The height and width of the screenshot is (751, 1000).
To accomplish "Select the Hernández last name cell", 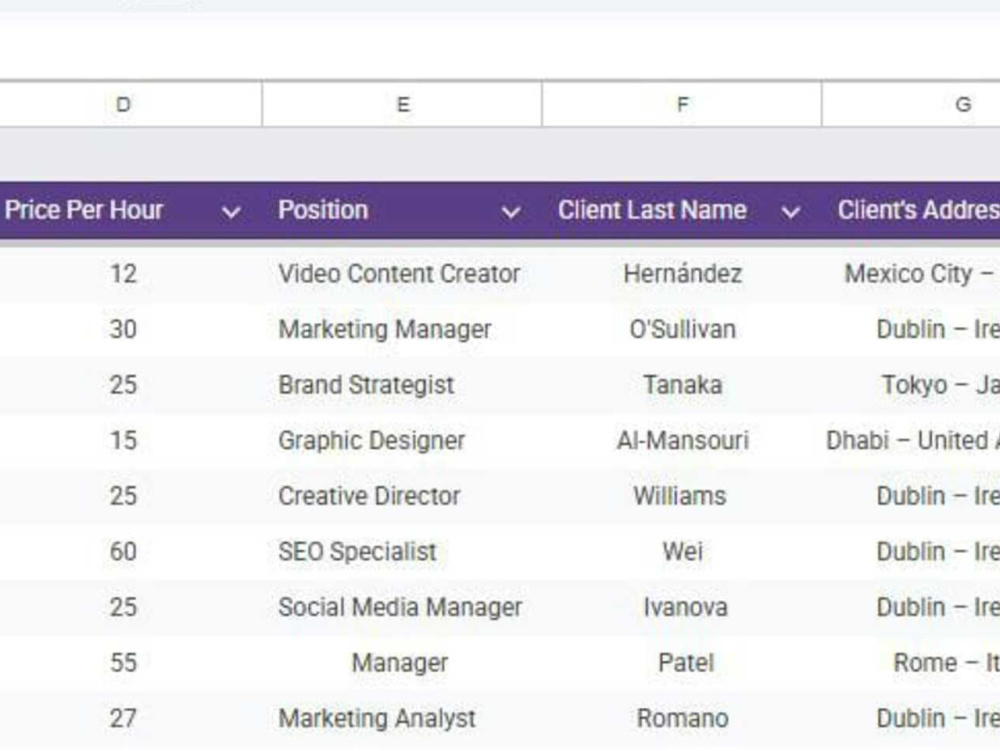I will pos(682,275).
